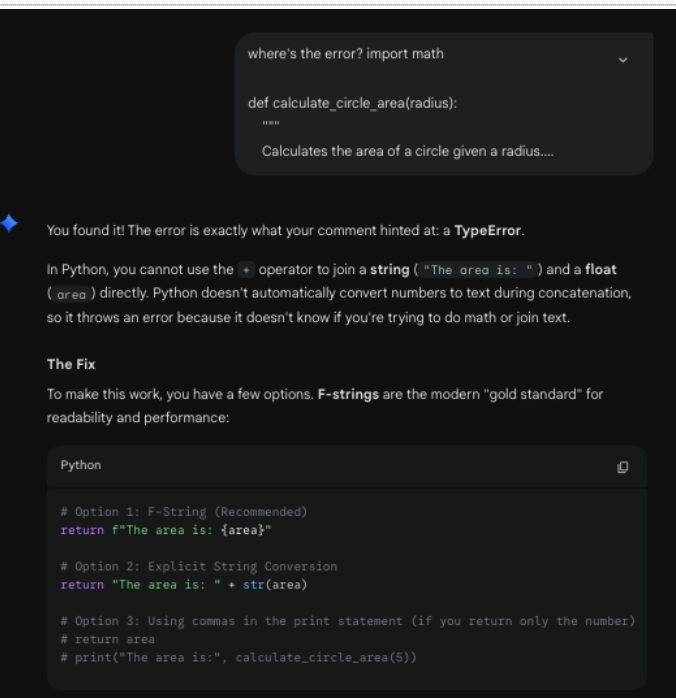The width and height of the screenshot is (676, 698).
Task: Place cursor in the f-string return line
Action: (x=166, y=530)
